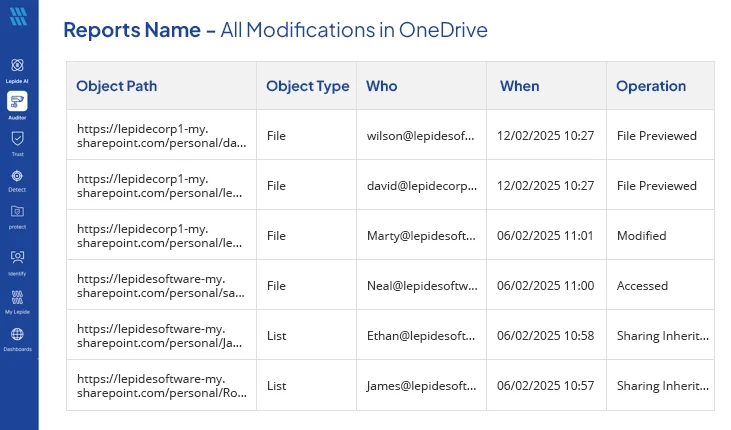Click File type in Neal's row

click(x=276, y=285)
